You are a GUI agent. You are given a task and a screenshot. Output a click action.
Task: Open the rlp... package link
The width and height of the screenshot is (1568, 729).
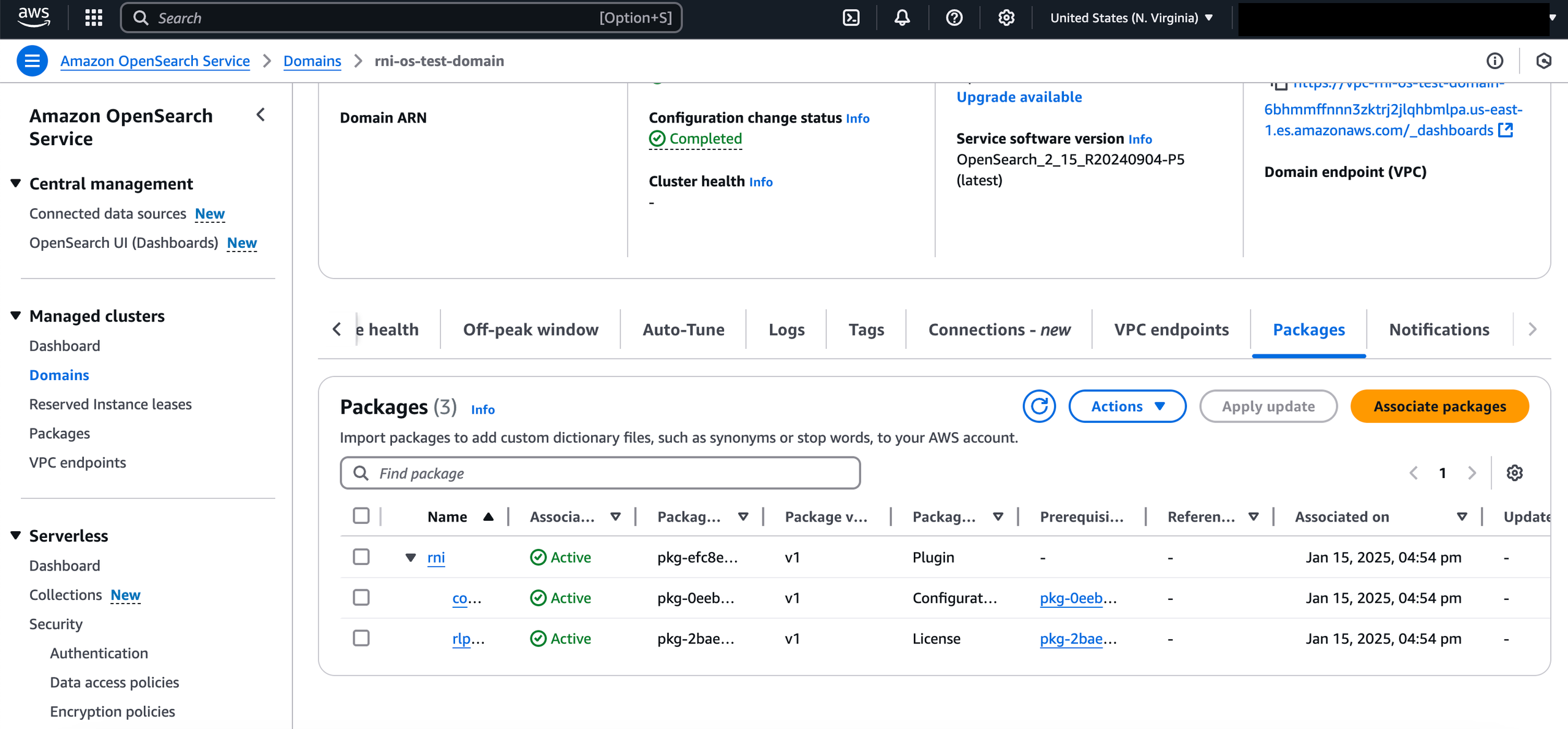click(468, 638)
